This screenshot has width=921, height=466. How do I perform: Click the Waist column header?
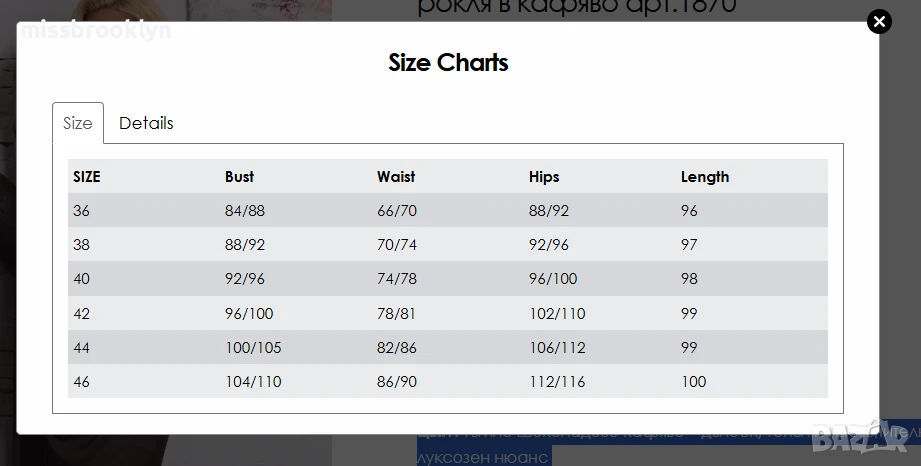coord(396,176)
